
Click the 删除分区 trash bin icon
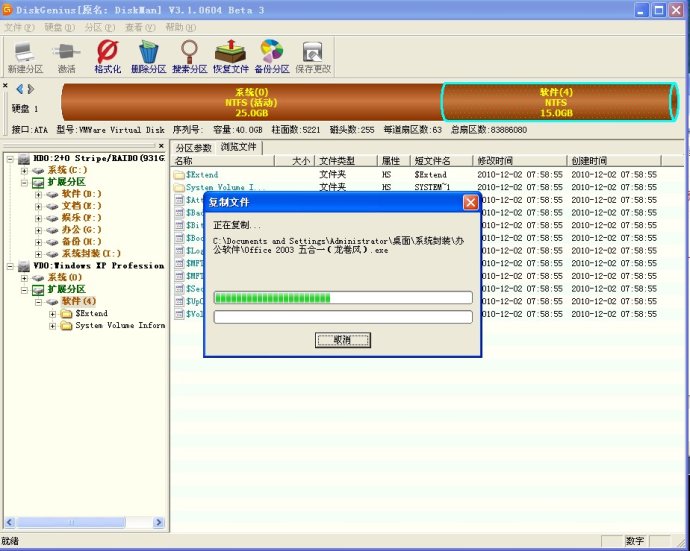(148, 57)
